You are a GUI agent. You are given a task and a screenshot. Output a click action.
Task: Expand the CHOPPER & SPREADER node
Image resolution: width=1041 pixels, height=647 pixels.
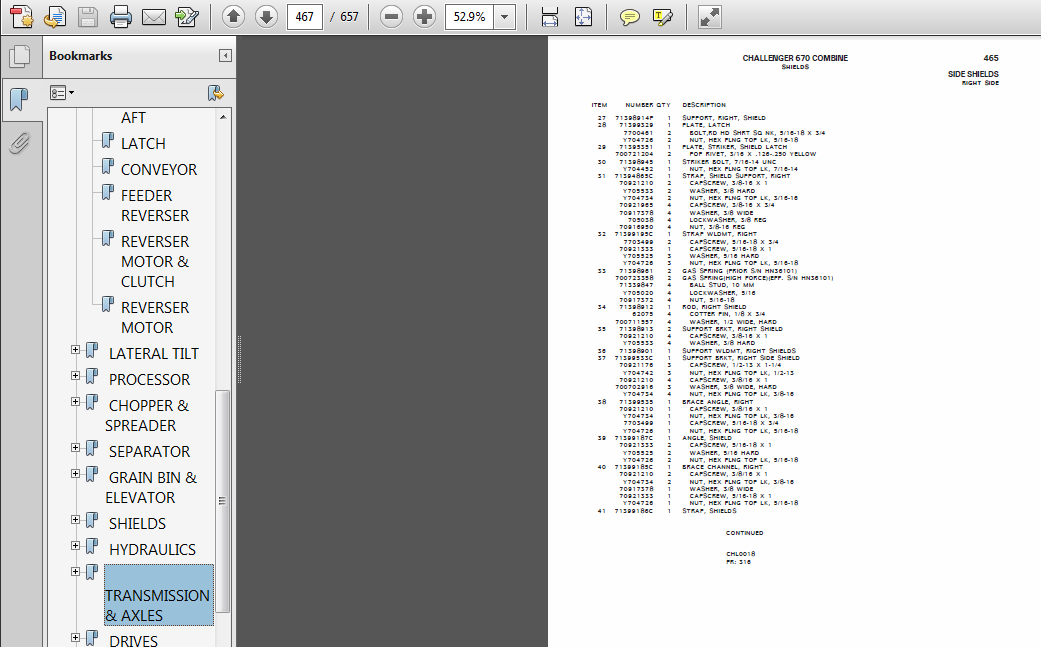(76, 401)
